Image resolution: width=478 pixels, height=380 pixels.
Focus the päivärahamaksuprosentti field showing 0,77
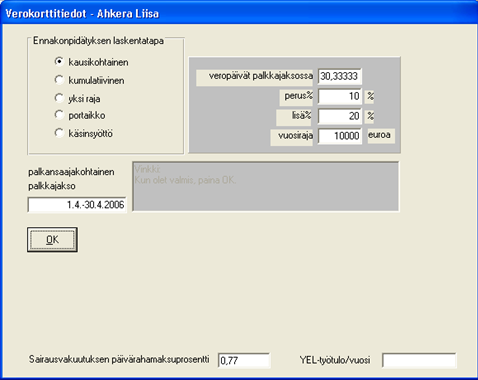244,360
